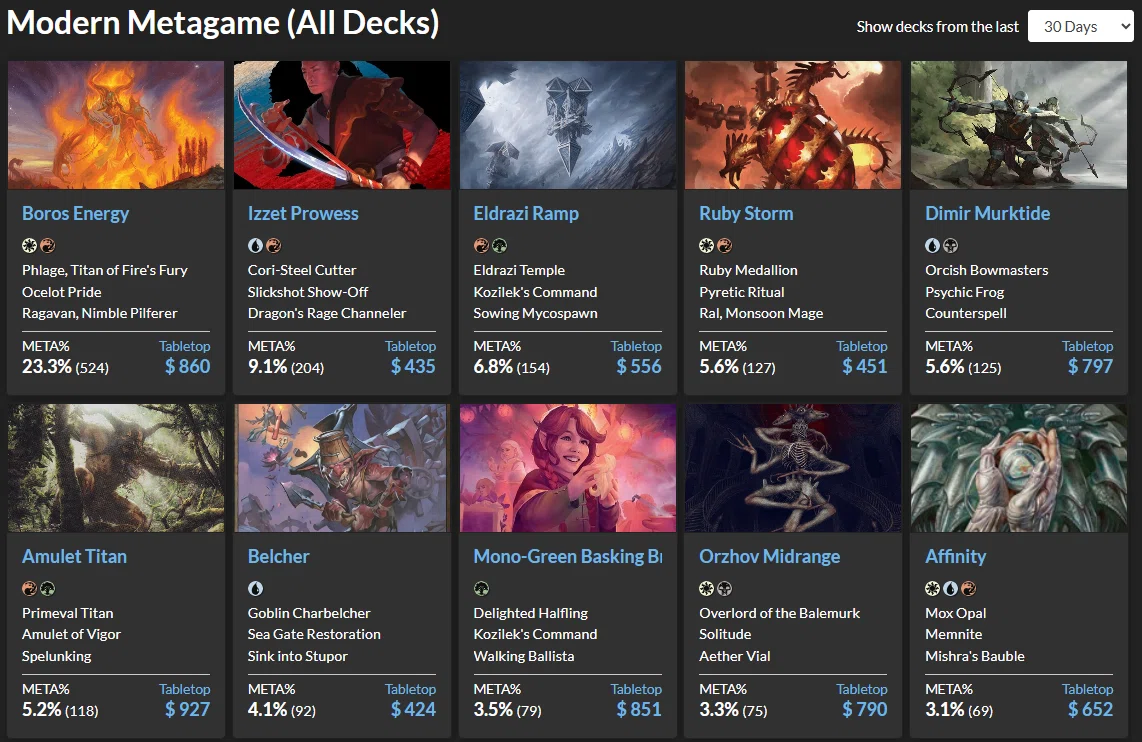Screen dimensions: 1142x742
Task: Click the Izzet Prowess card artwork
Action: pos(342,125)
